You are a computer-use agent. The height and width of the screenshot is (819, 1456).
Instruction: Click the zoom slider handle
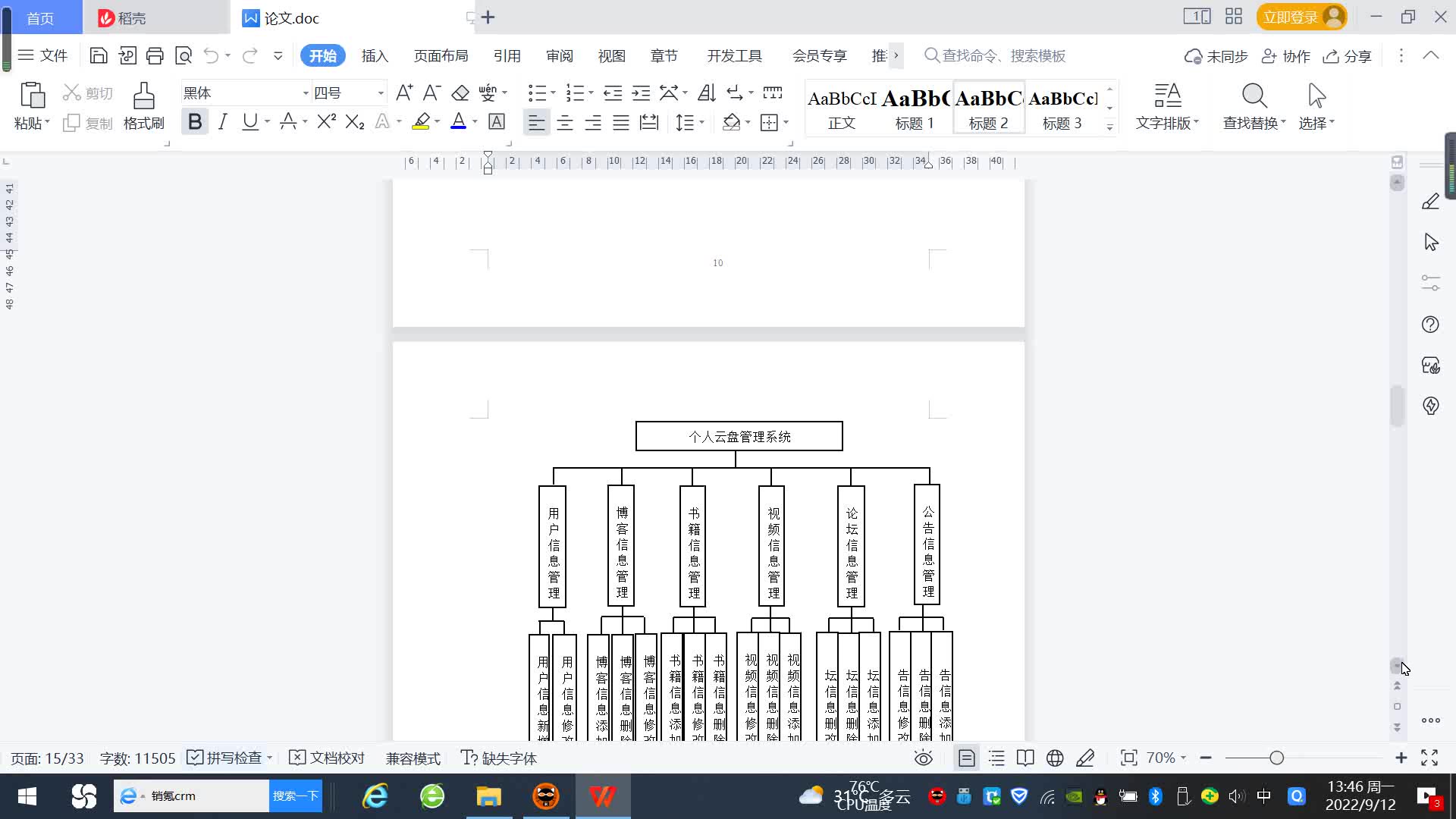tap(1276, 758)
